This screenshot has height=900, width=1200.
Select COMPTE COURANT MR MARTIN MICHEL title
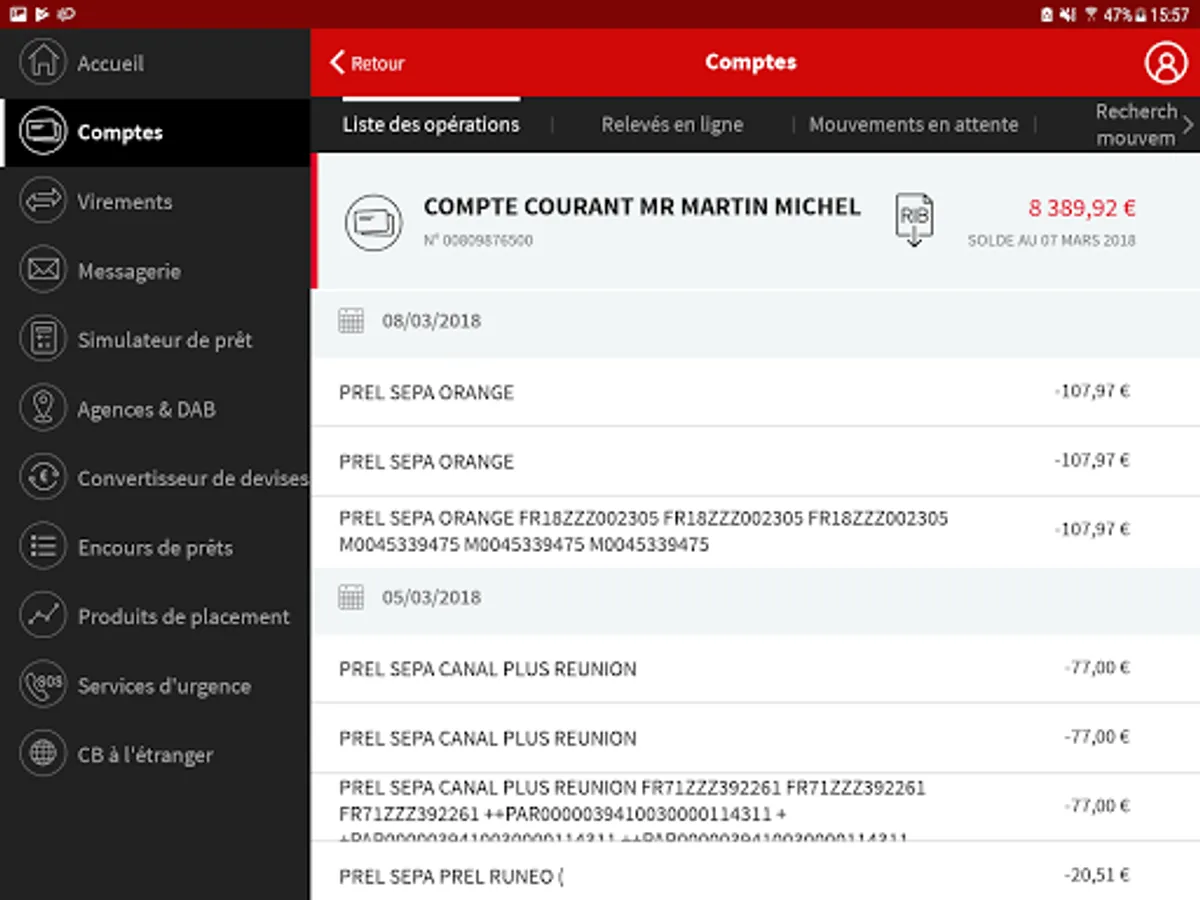point(642,207)
